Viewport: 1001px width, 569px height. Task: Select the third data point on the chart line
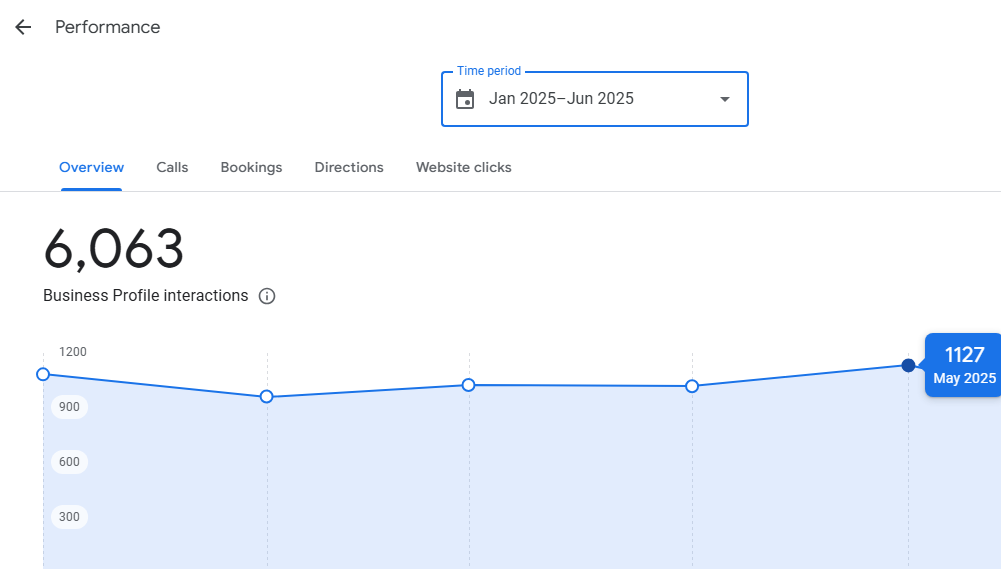468,385
